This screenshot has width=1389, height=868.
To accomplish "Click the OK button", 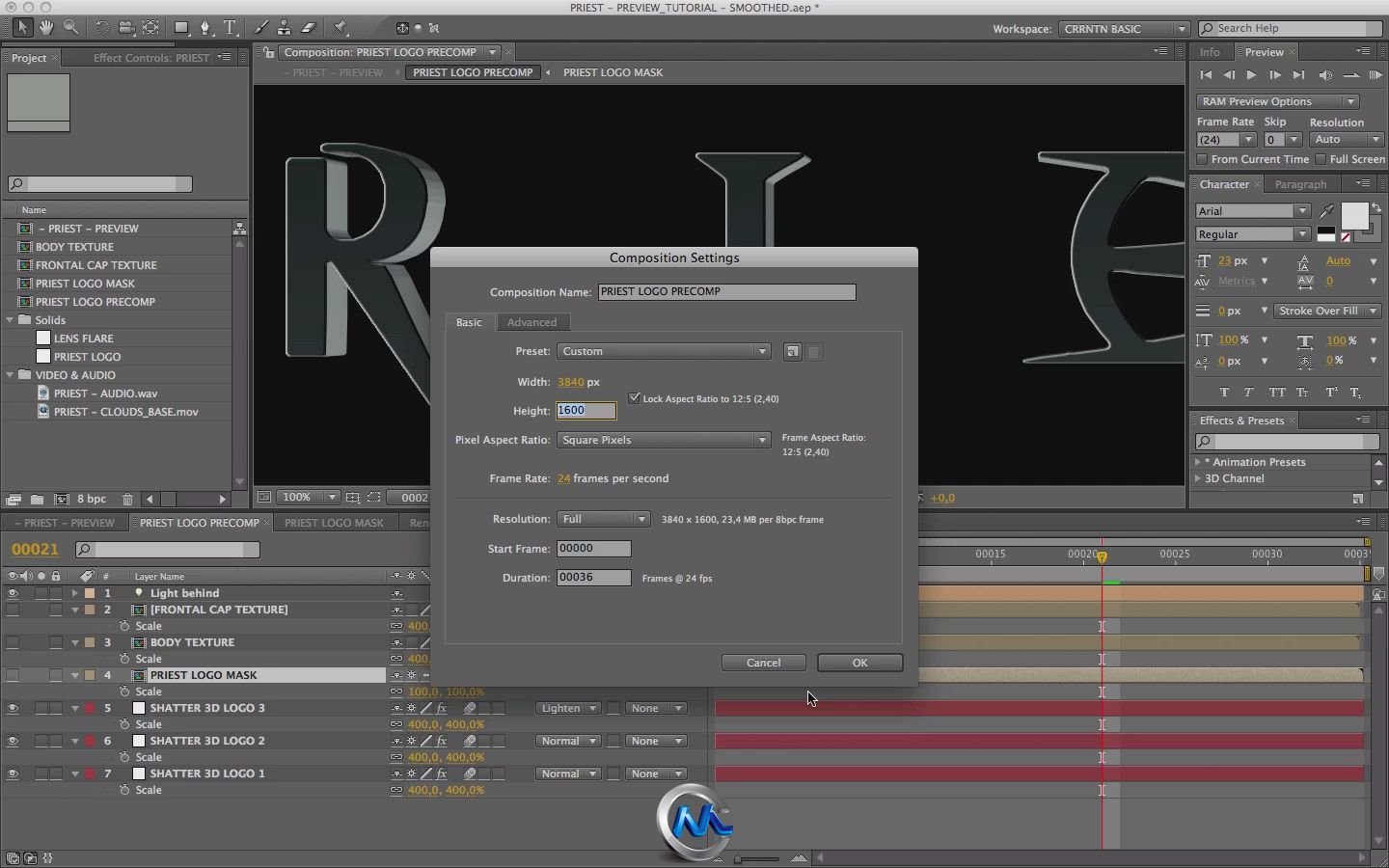I will coord(859,663).
